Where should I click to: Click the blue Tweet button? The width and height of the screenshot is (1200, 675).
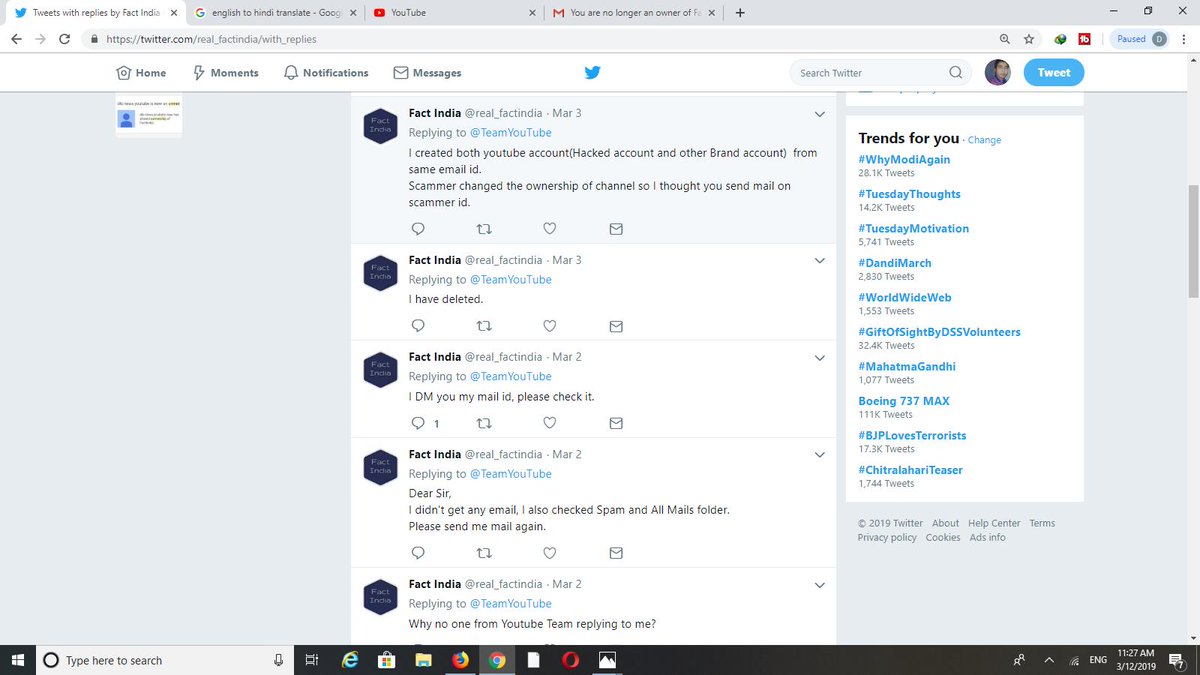point(1053,72)
